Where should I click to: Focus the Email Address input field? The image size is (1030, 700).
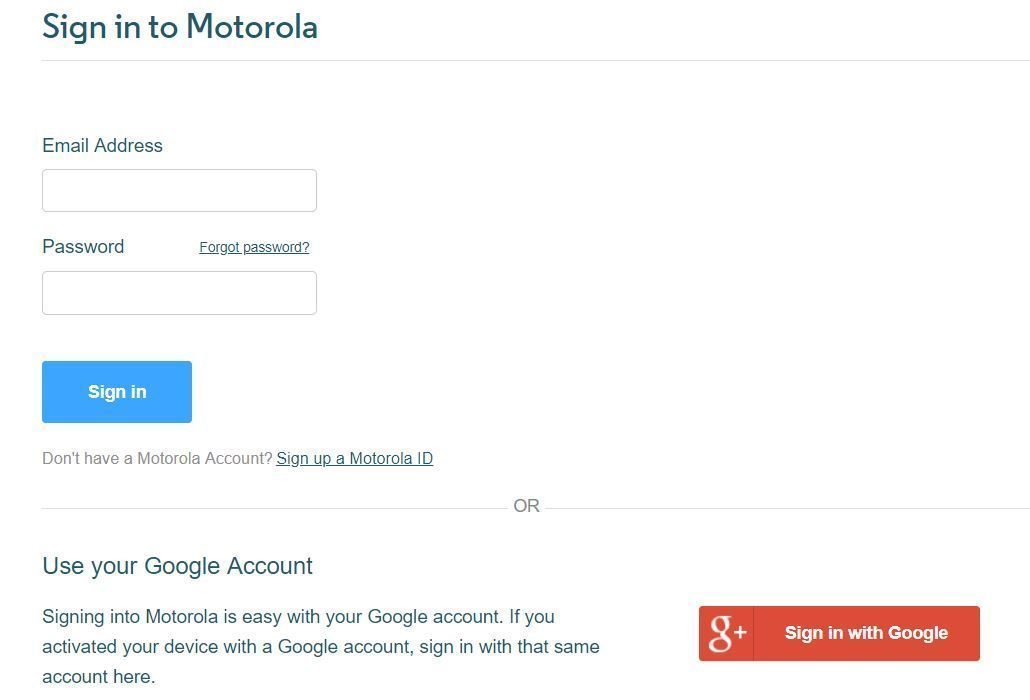[x=179, y=190]
